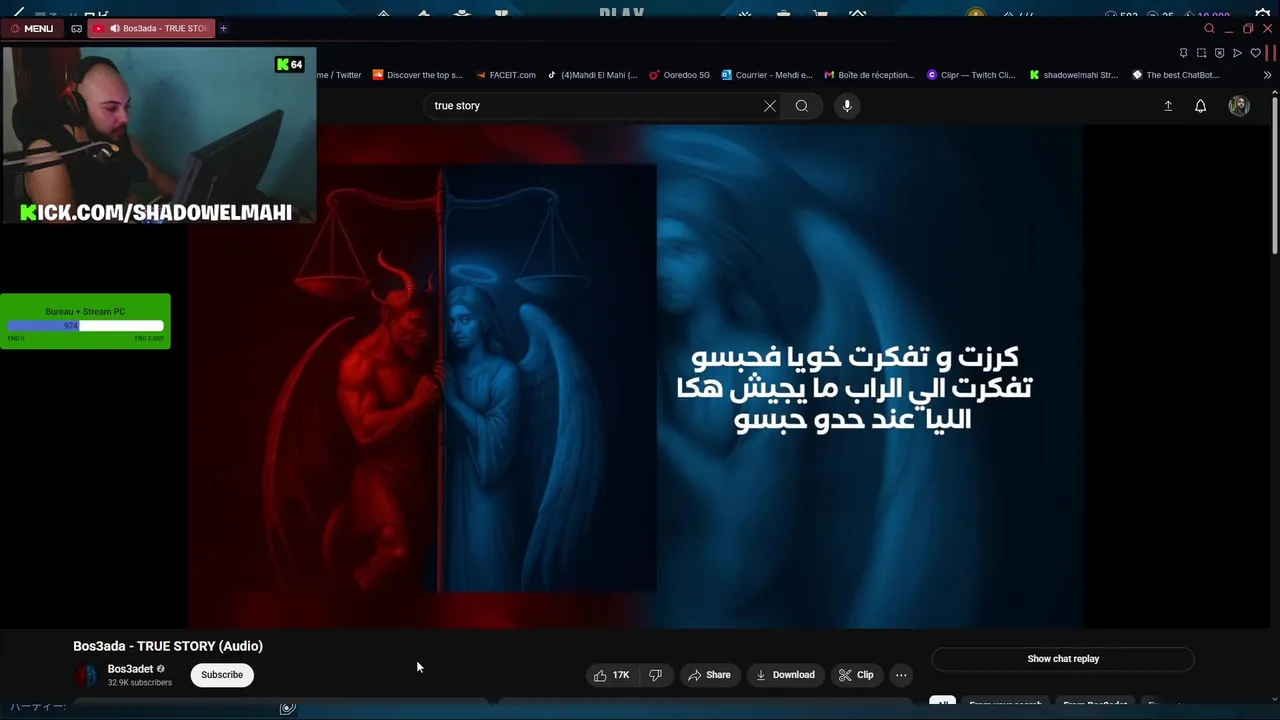Open Discover the top s... SoundCloud bookmark

coord(417,75)
